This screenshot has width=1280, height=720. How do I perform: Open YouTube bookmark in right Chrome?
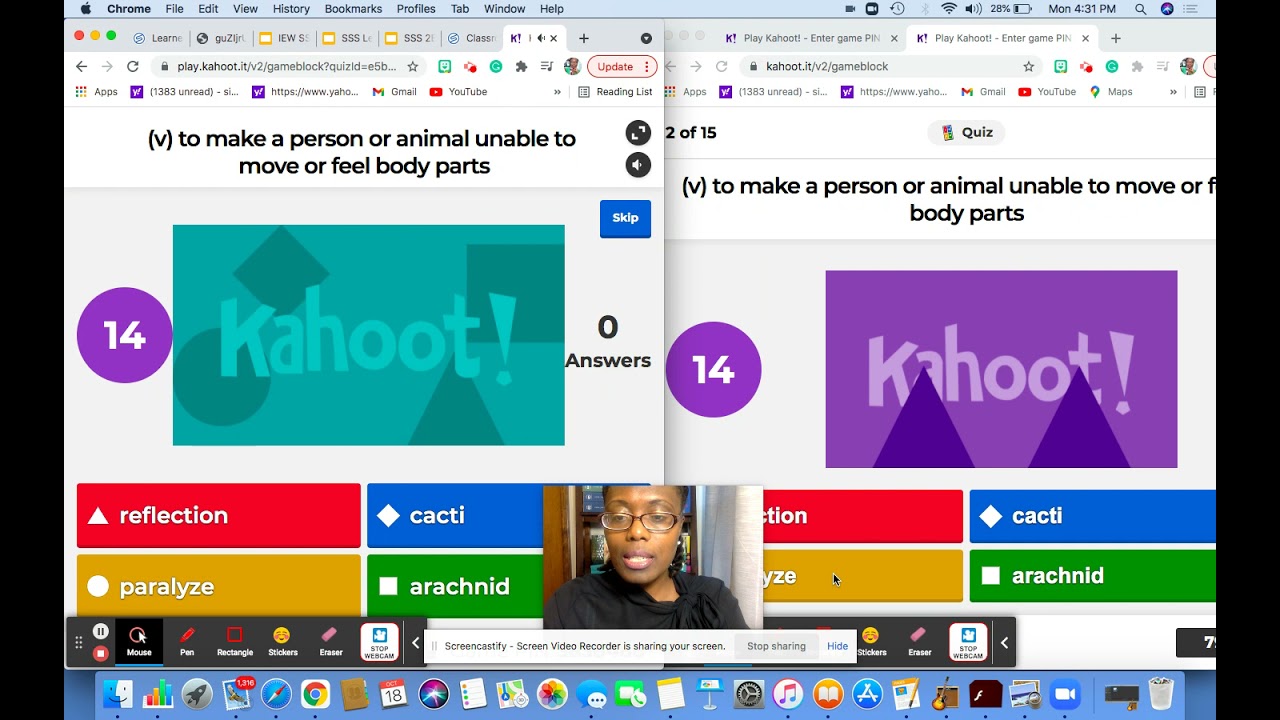pyautogui.click(x=1047, y=92)
